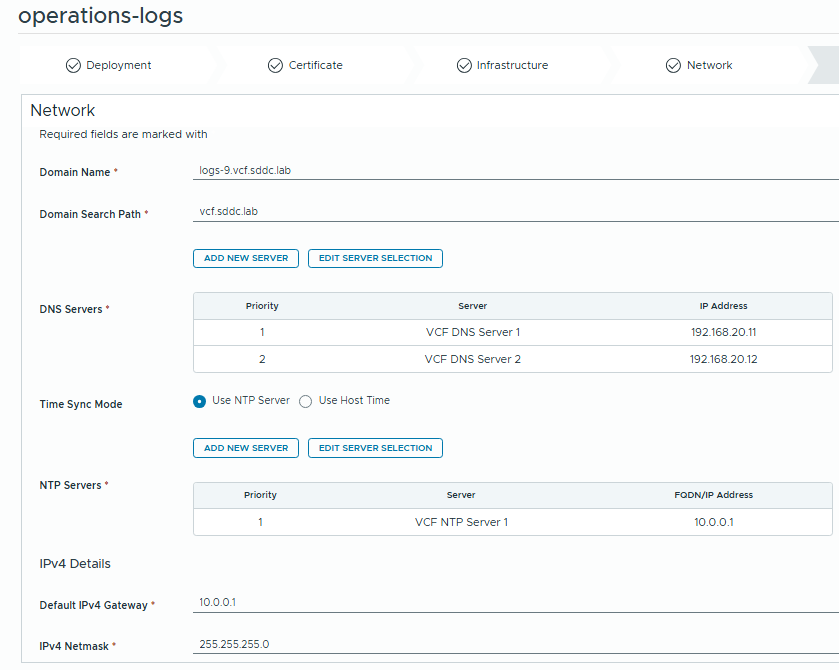Image resolution: width=839 pixels, height=670 pixels.
Task: Select the Use NTP Server option
Action: (200, 401)
